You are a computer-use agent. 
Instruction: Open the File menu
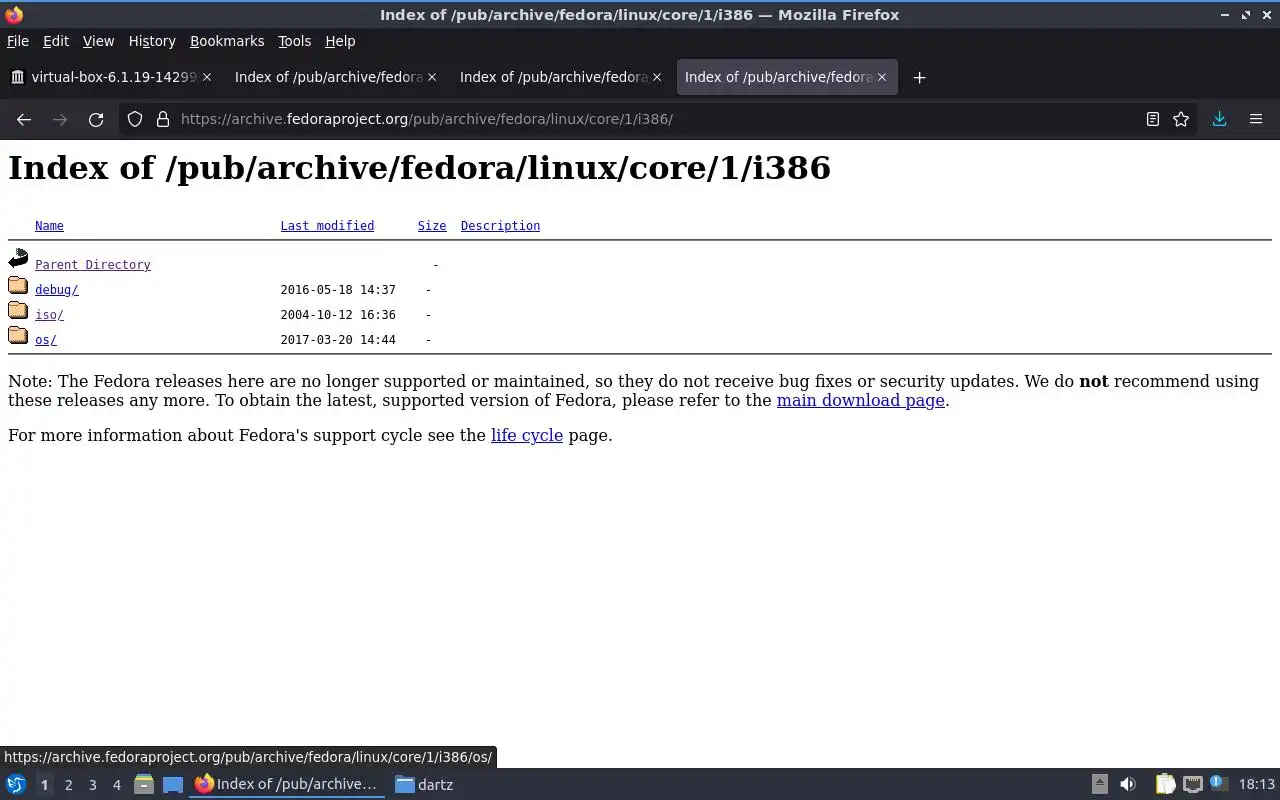[18, 41]
